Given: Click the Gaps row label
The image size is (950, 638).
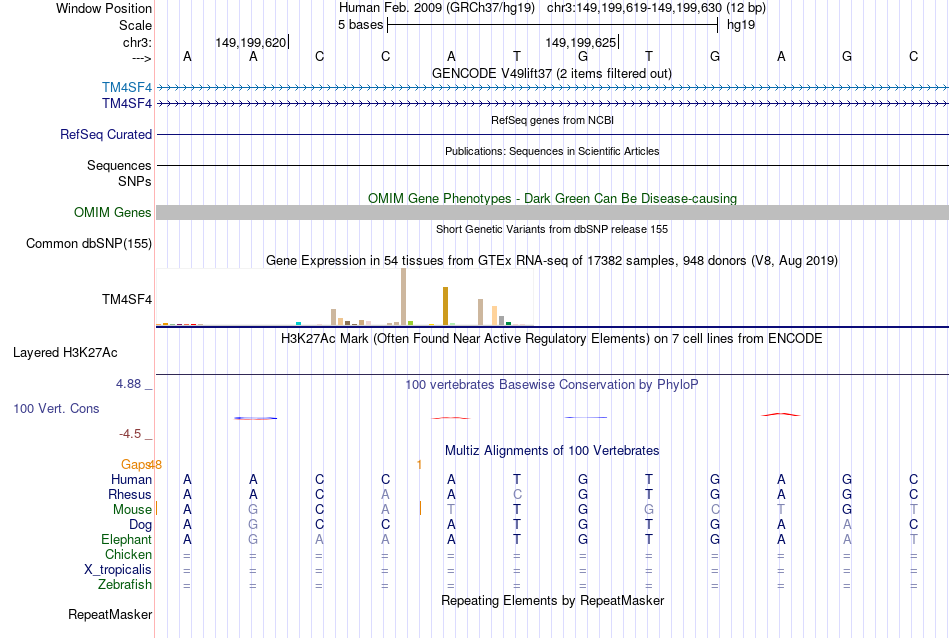Looking at the screenshot, I should point(135,465).
